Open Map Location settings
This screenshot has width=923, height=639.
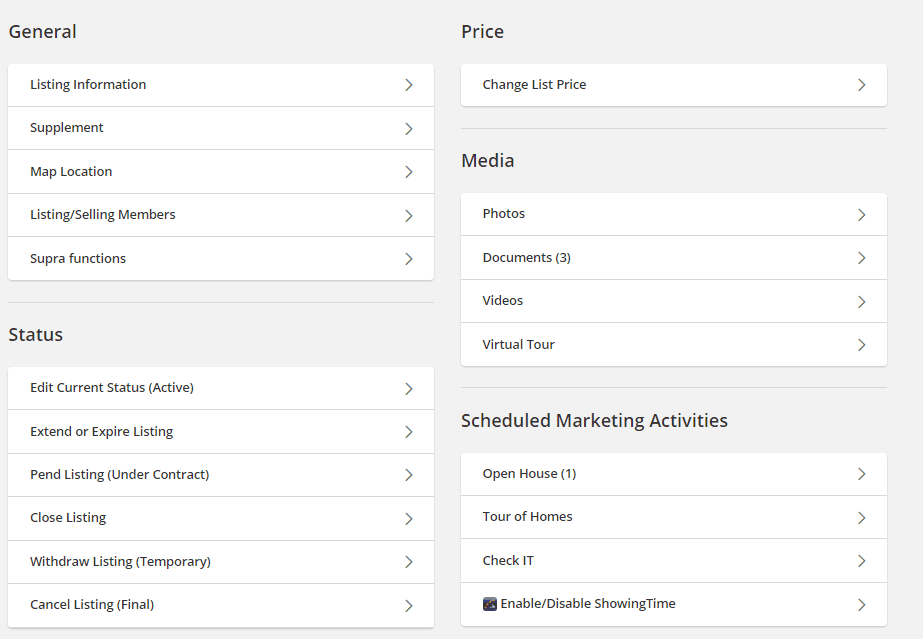(x=221, y=172)
